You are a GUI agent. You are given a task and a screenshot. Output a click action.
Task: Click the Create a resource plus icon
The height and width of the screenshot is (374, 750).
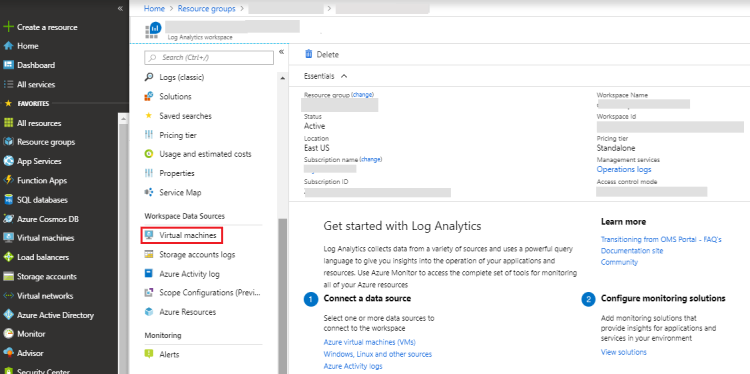tap(8, 27)
